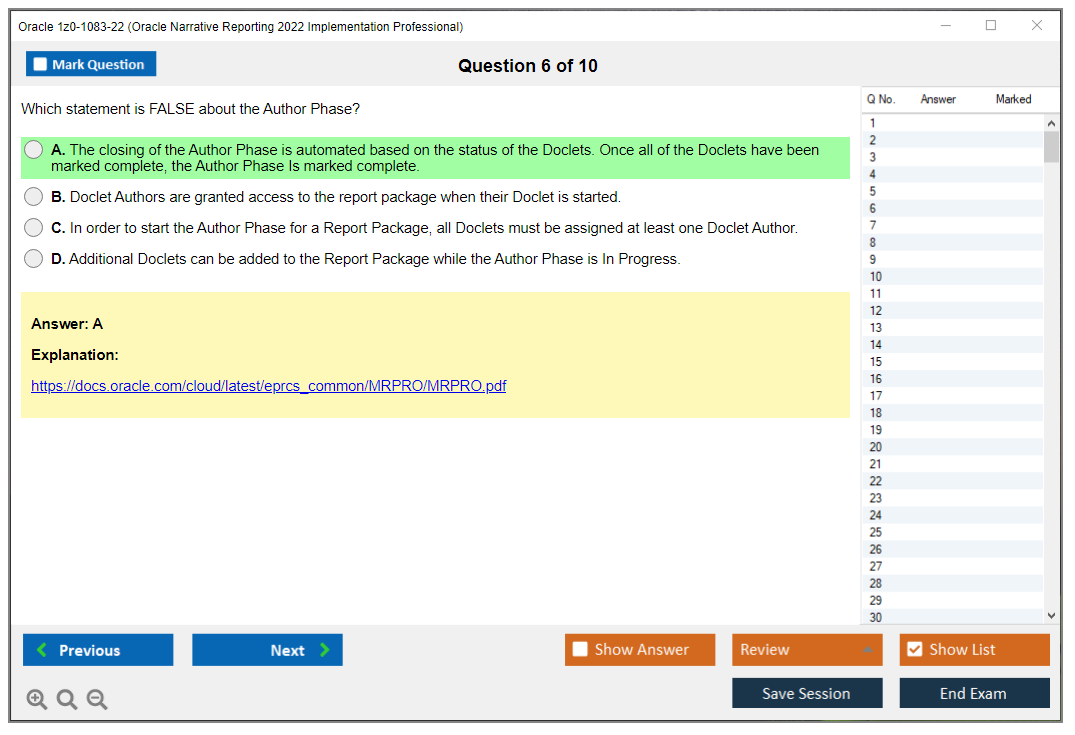This screenshot has width=1075, height=735.
Task: Click the zoom in magnifier icon
Action: click(37, 700)
